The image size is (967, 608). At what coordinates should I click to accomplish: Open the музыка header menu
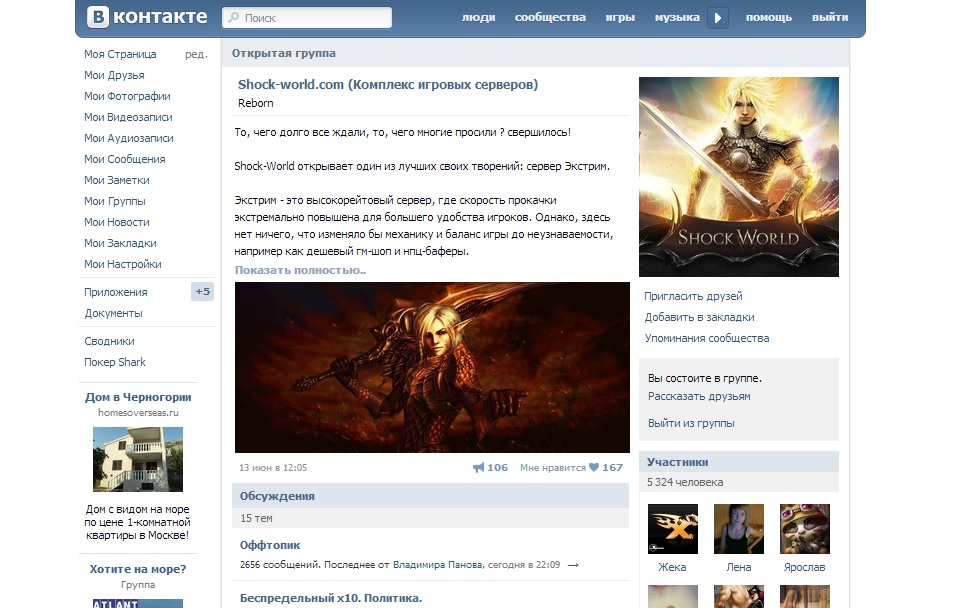pos(677,18)
